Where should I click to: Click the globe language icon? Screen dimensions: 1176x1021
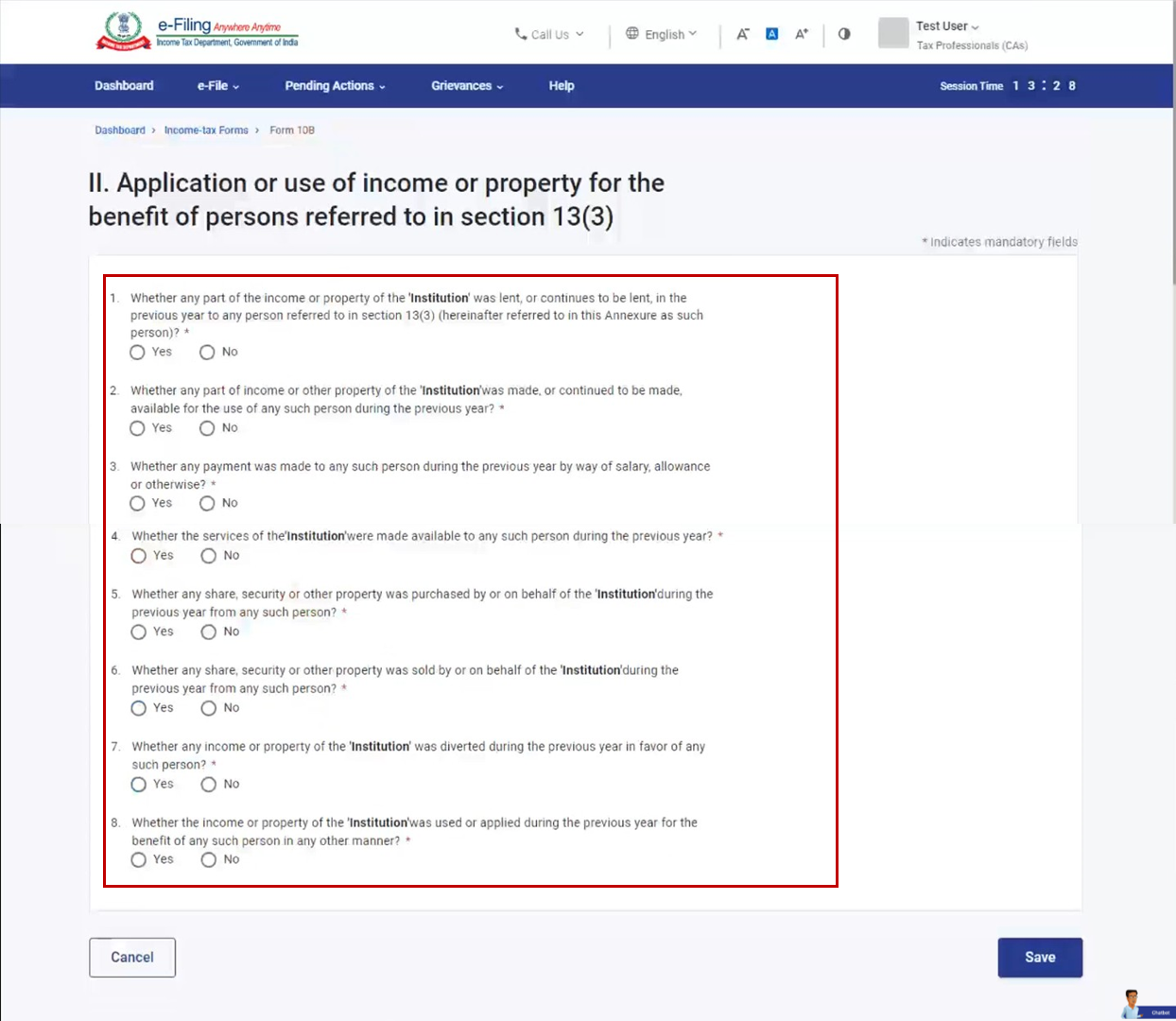point(632,34)
